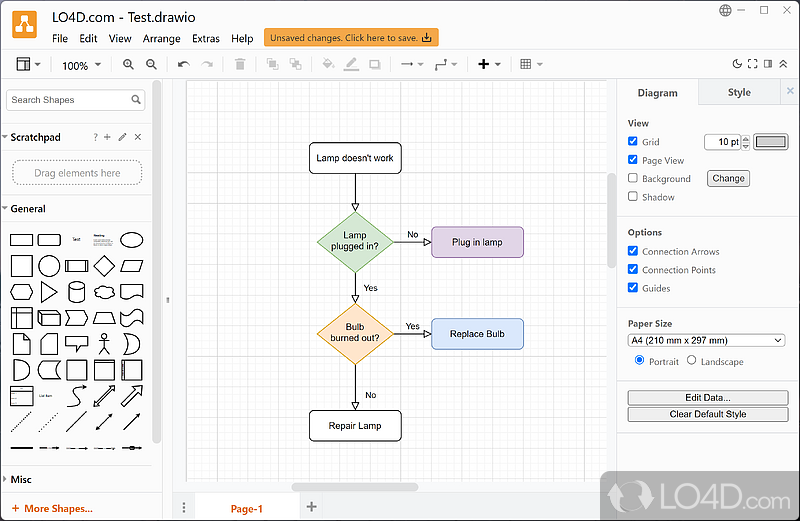Select the actor stick figure shape

(x=104, y=344)
